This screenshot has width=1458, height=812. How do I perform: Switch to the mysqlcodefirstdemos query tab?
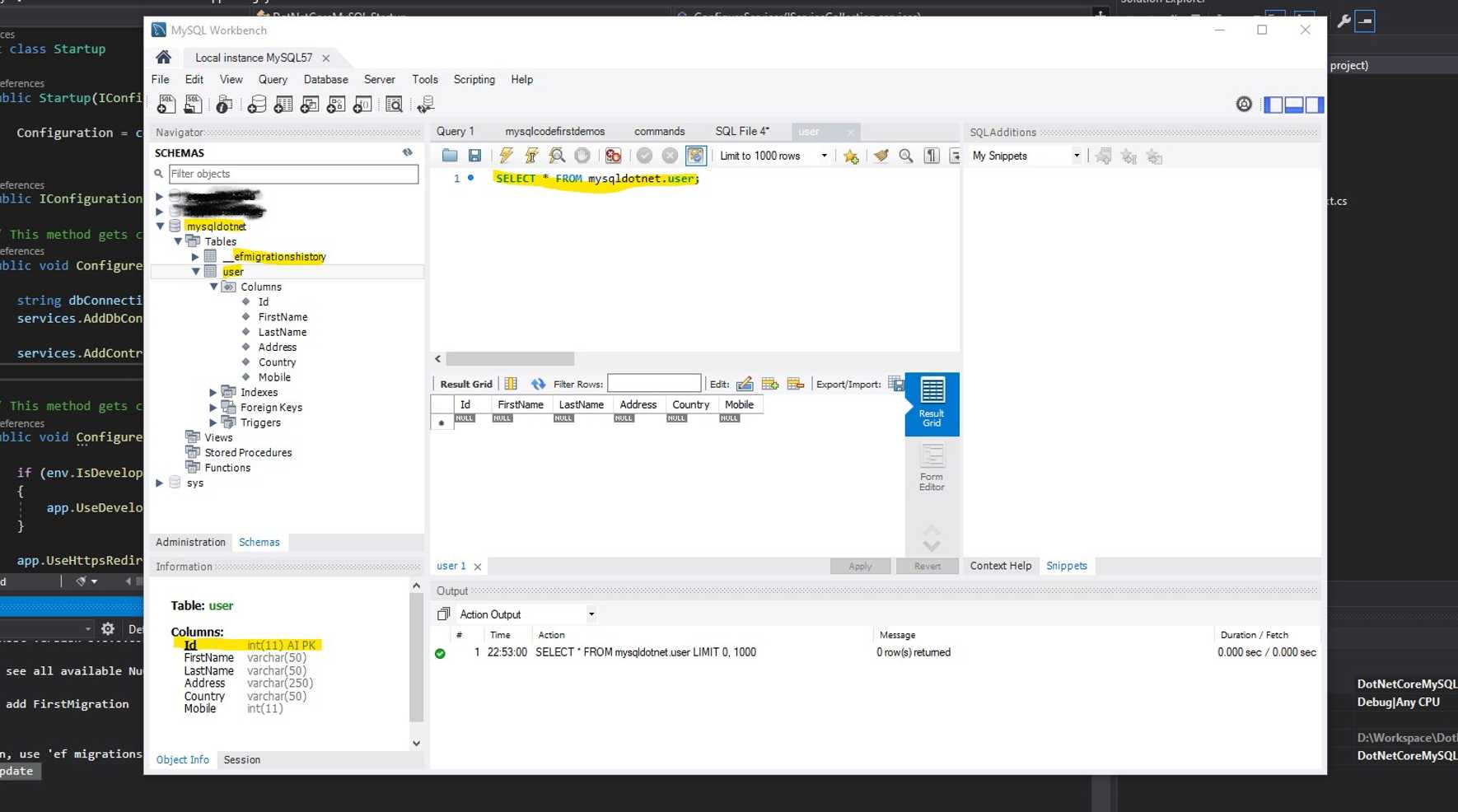pos(554,132)
